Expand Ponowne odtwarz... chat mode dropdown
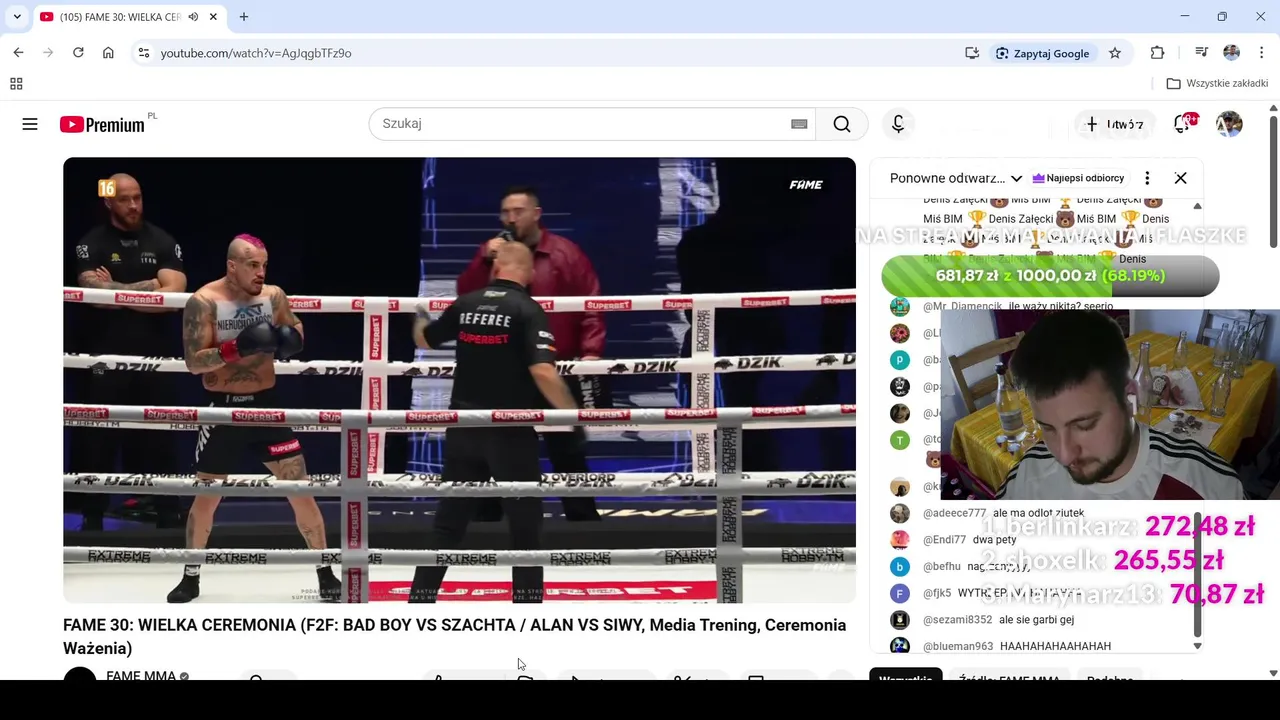Viewport: 1280px width, 720px height. (x=955, y=178)
